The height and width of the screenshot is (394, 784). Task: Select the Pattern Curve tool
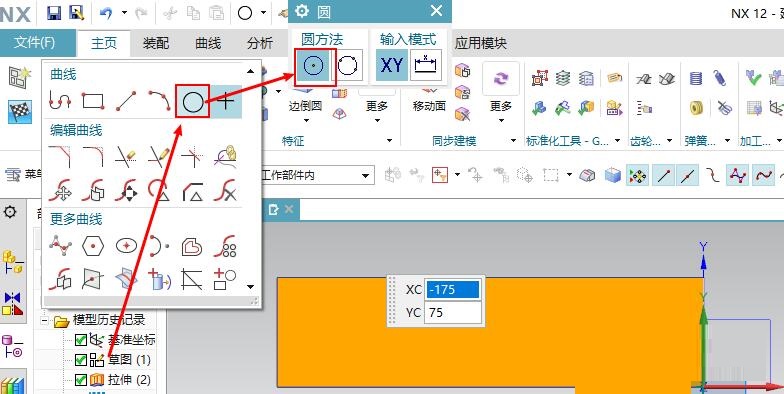(226, 246)
